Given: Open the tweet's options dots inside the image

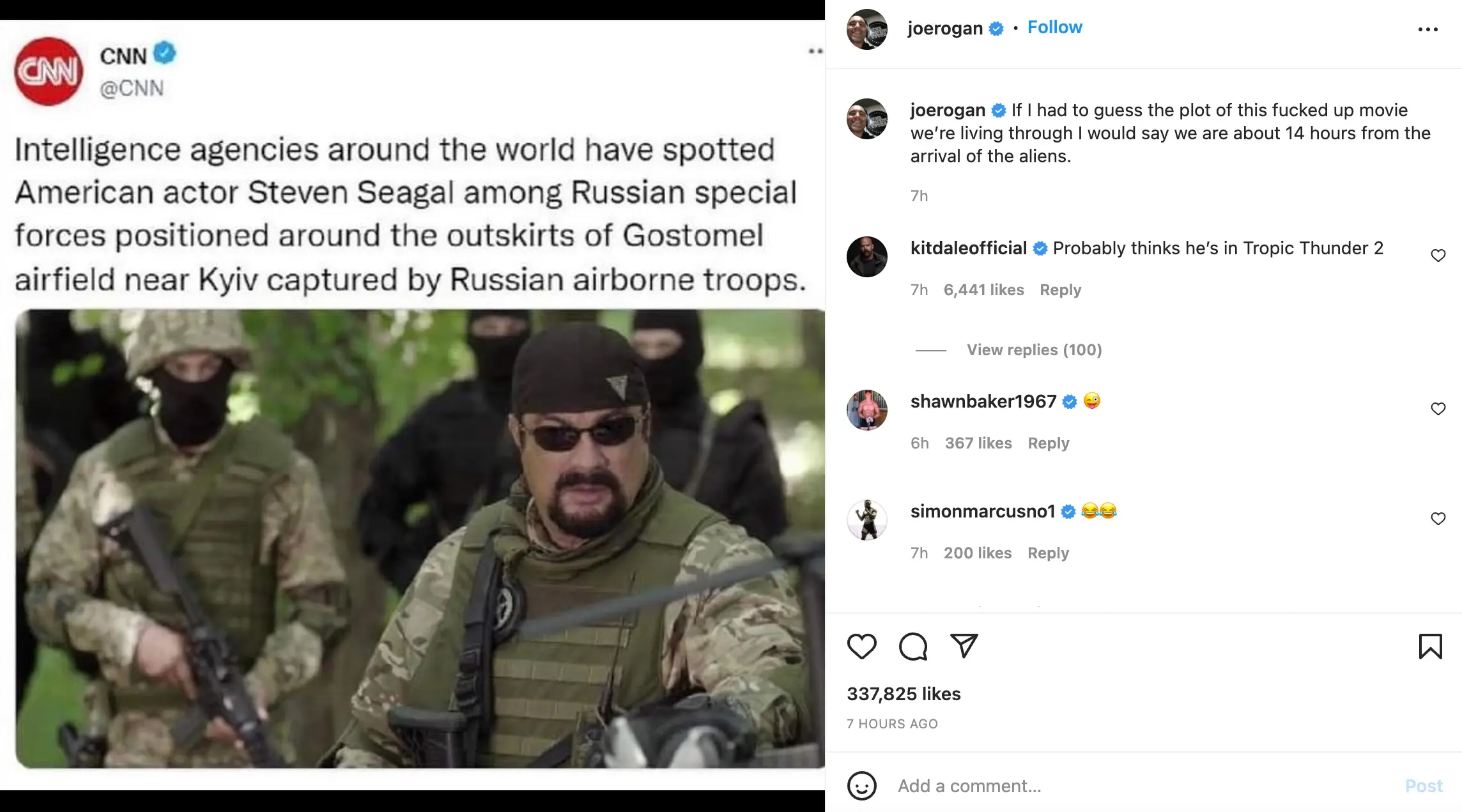Looking at the screenshot, I should [813, 51].
